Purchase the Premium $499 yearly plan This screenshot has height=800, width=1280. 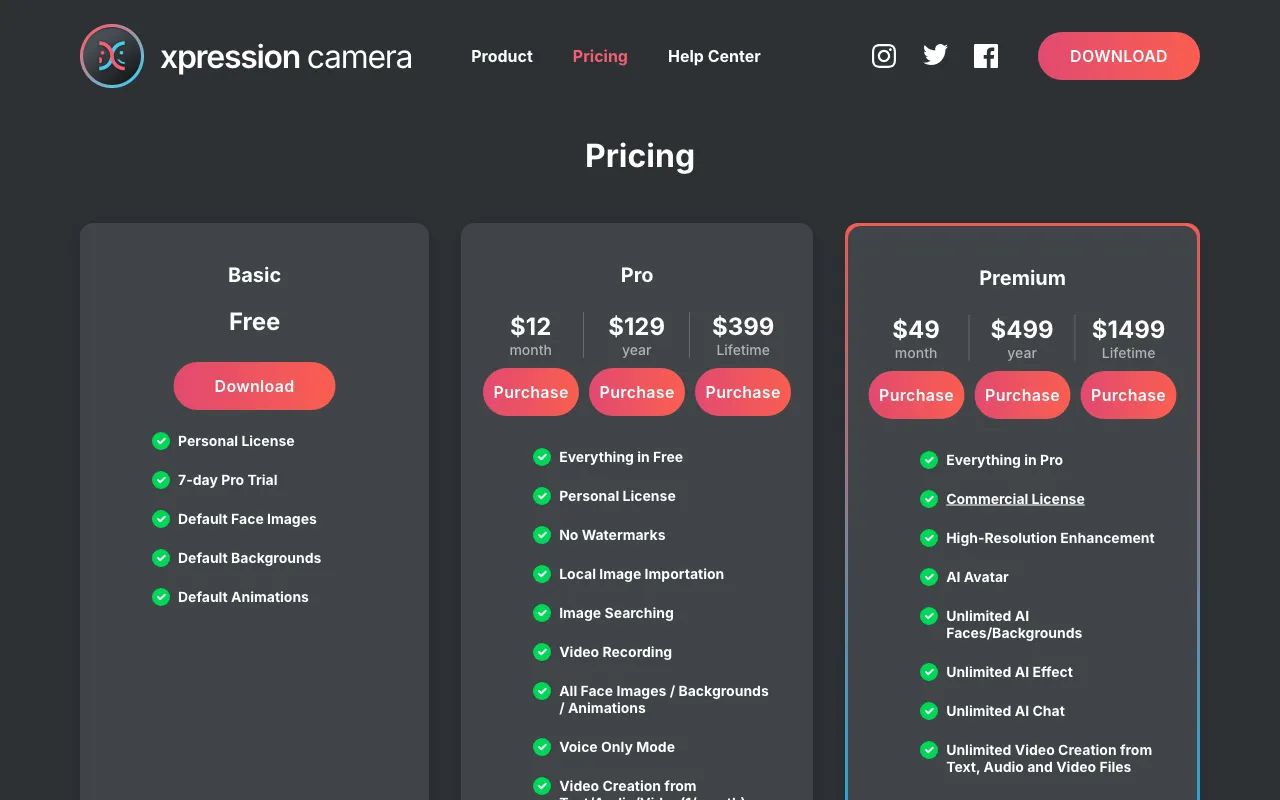(x=1022, y=395)
